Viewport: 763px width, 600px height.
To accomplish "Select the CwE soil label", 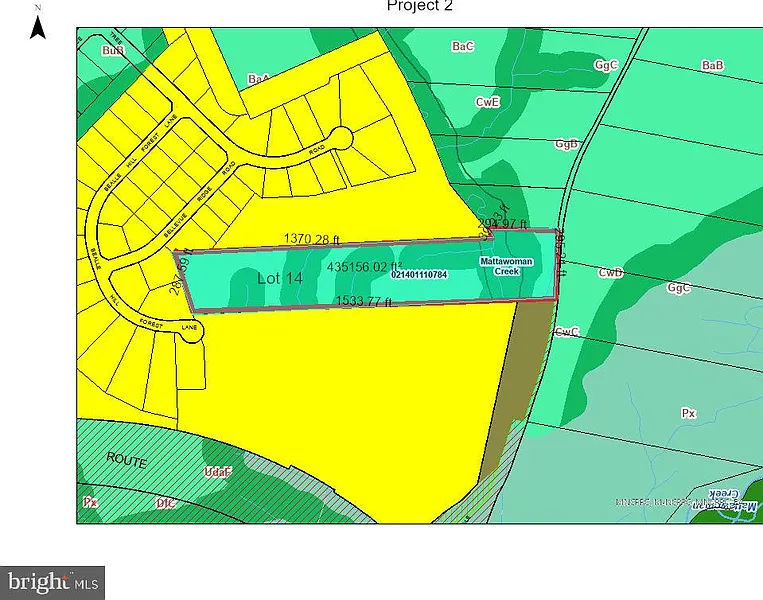I will coord(487,102).
